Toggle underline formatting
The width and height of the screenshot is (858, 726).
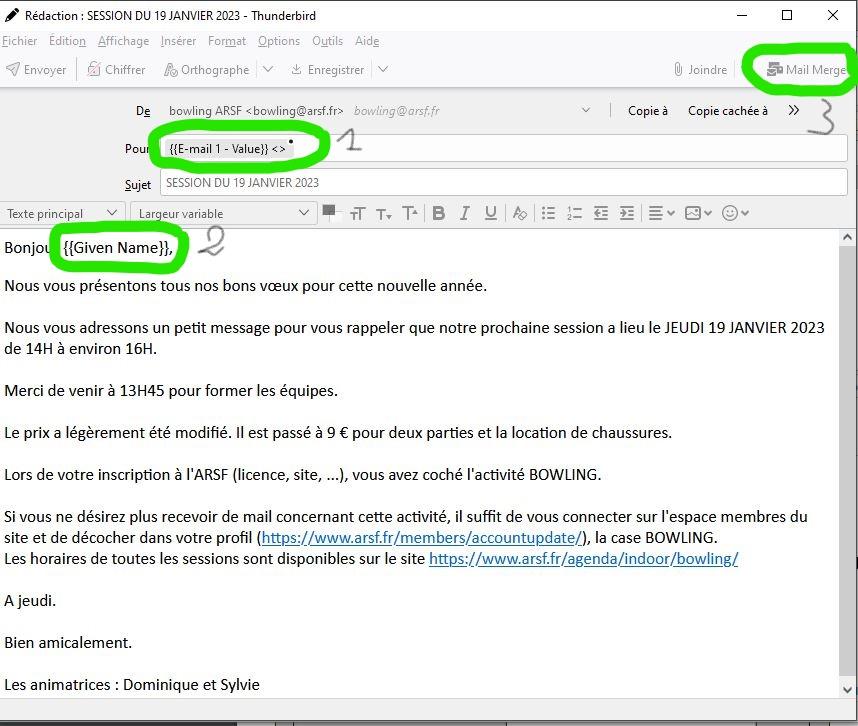pos(491,213)
